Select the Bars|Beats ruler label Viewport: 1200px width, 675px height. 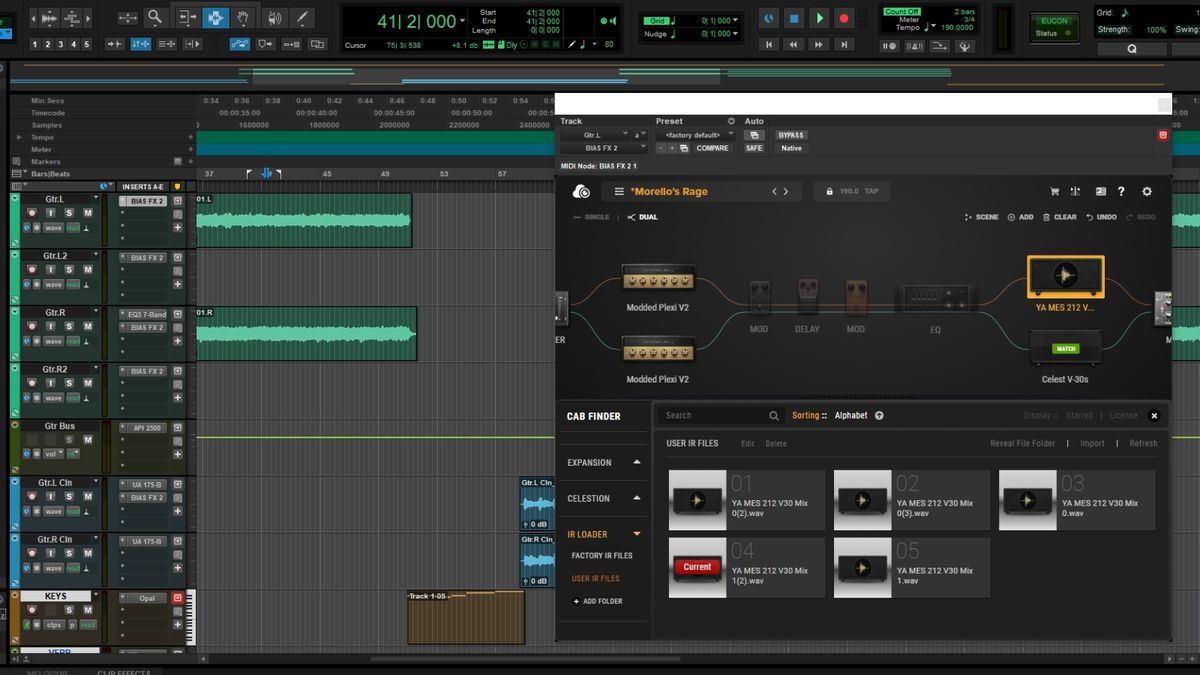point(50,173)
